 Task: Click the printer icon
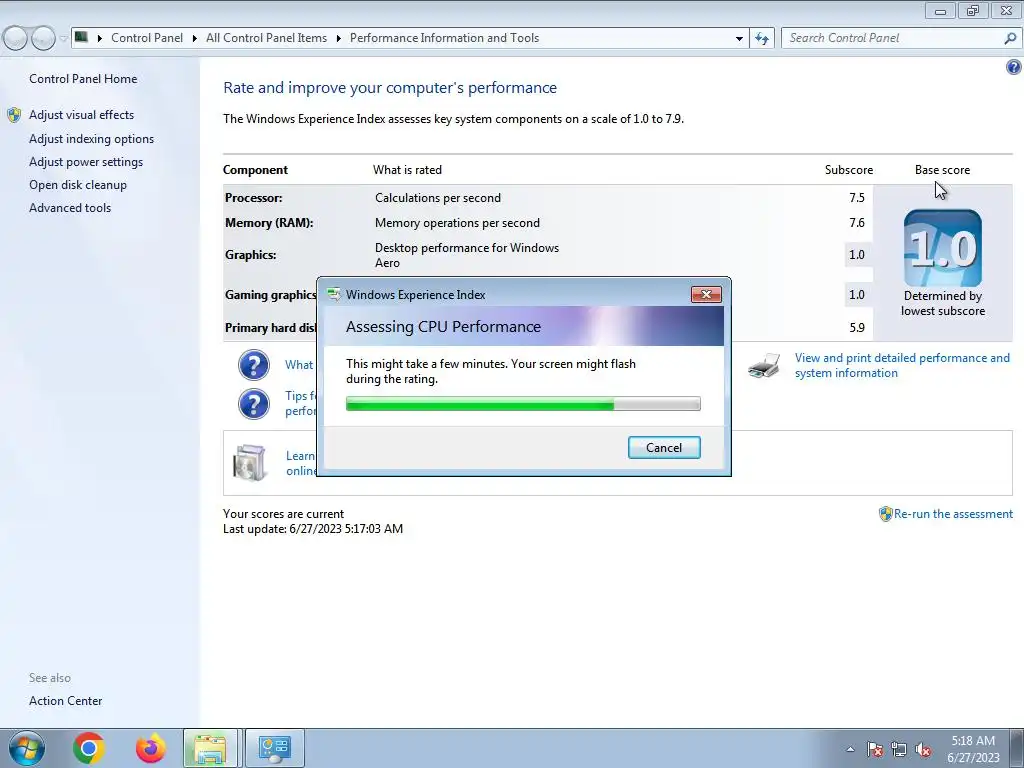[x=765, y=366]
